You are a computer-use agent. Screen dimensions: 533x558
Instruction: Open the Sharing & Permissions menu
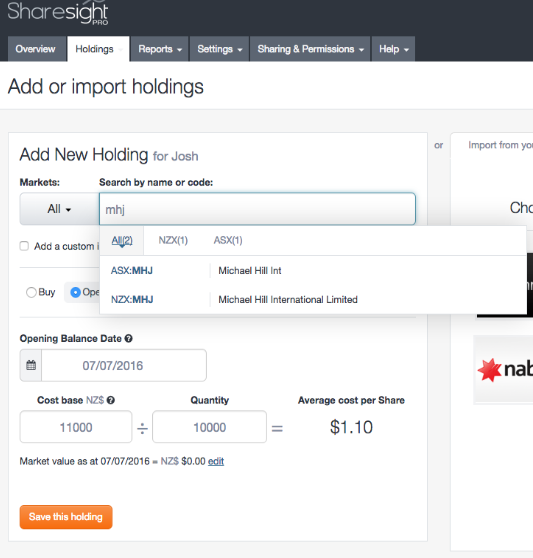coord(310,49)
